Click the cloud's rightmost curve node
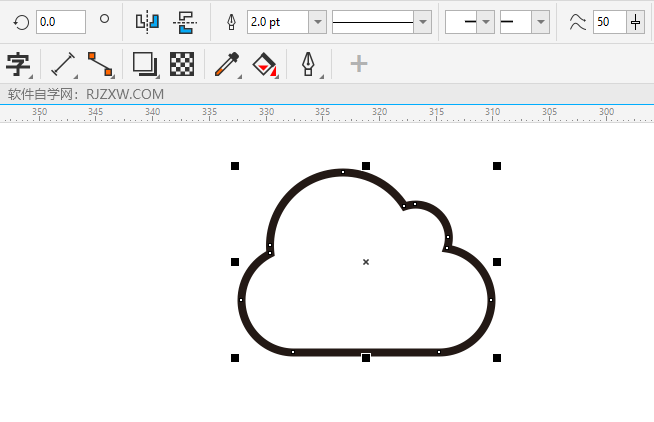654x422 pixels. [491, 300]
